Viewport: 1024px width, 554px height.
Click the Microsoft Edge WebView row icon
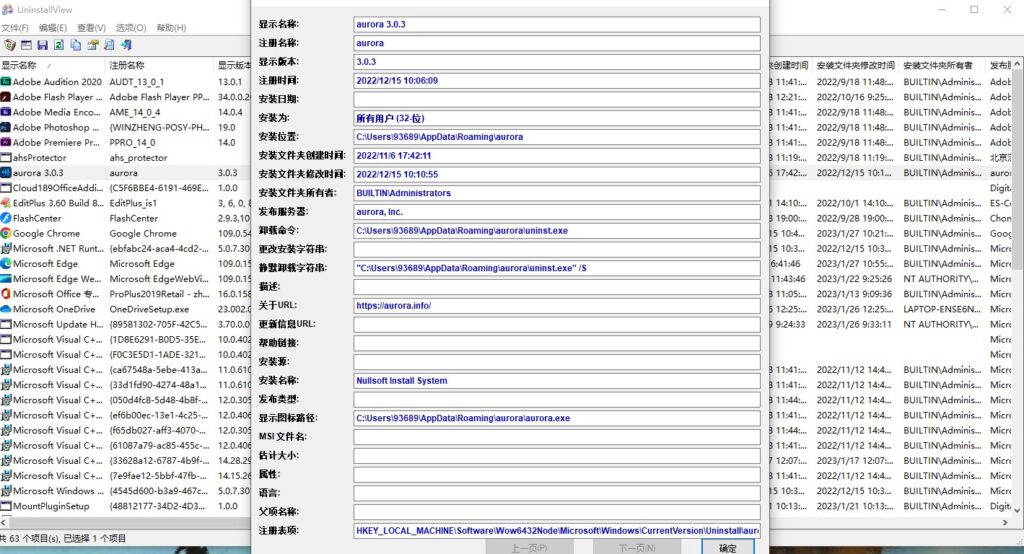tap(6, 278)
